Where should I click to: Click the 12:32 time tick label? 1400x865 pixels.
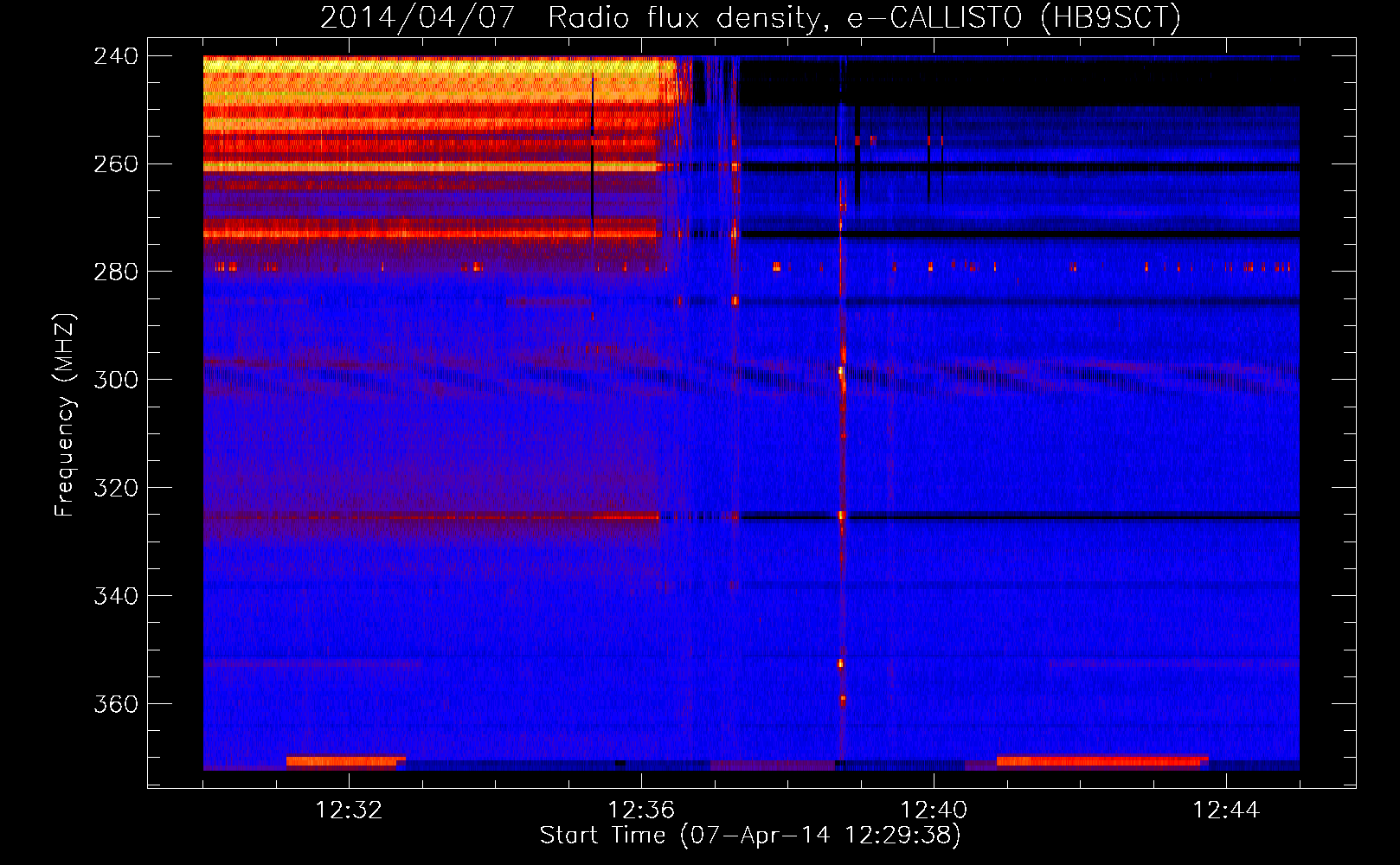349,811
